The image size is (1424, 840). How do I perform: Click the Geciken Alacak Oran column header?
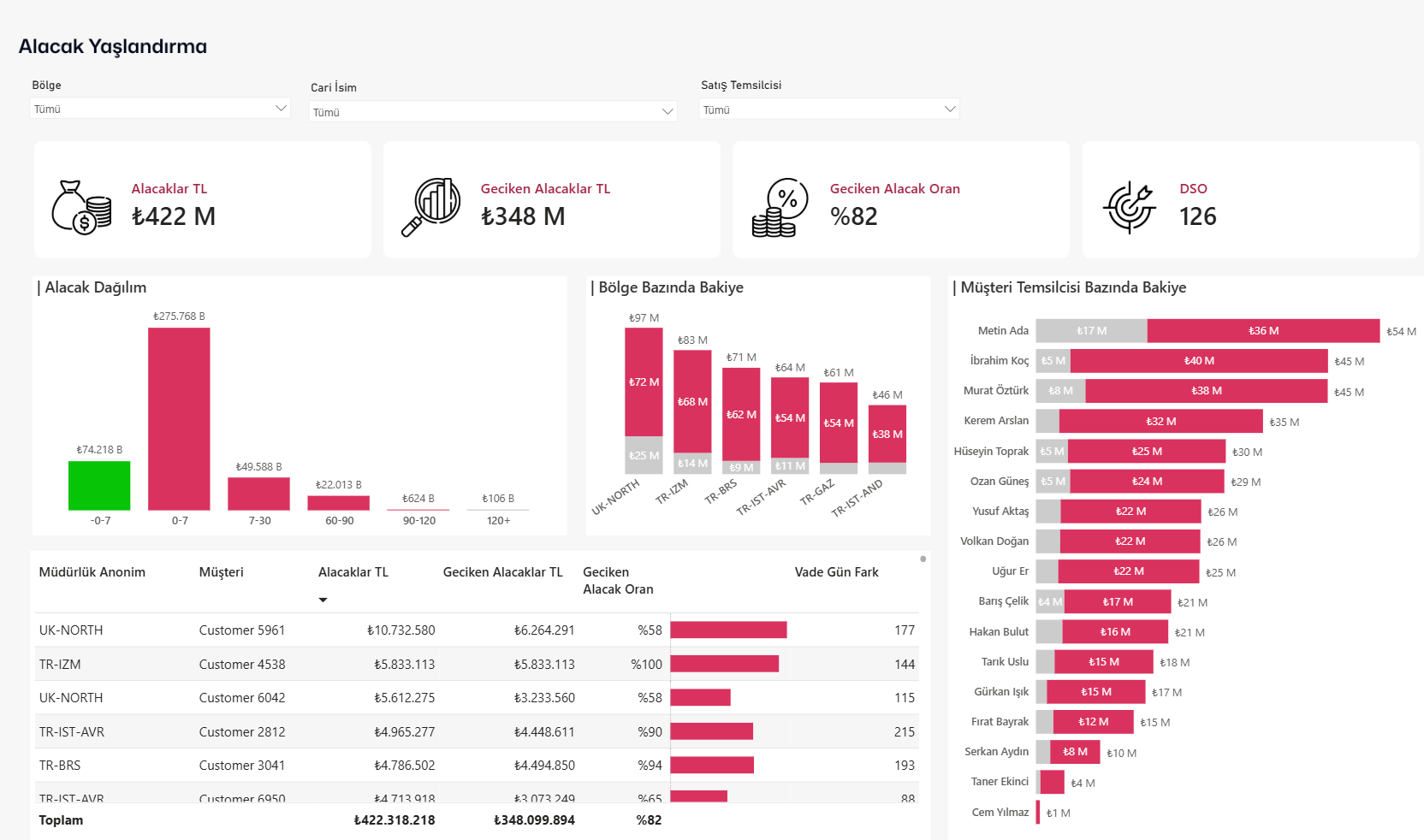[x=618, y=581]
